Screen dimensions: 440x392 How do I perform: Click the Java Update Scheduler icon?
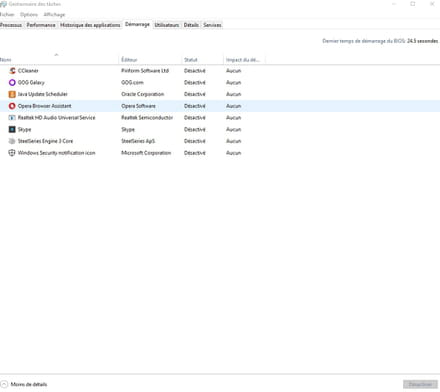pos(12,94)
